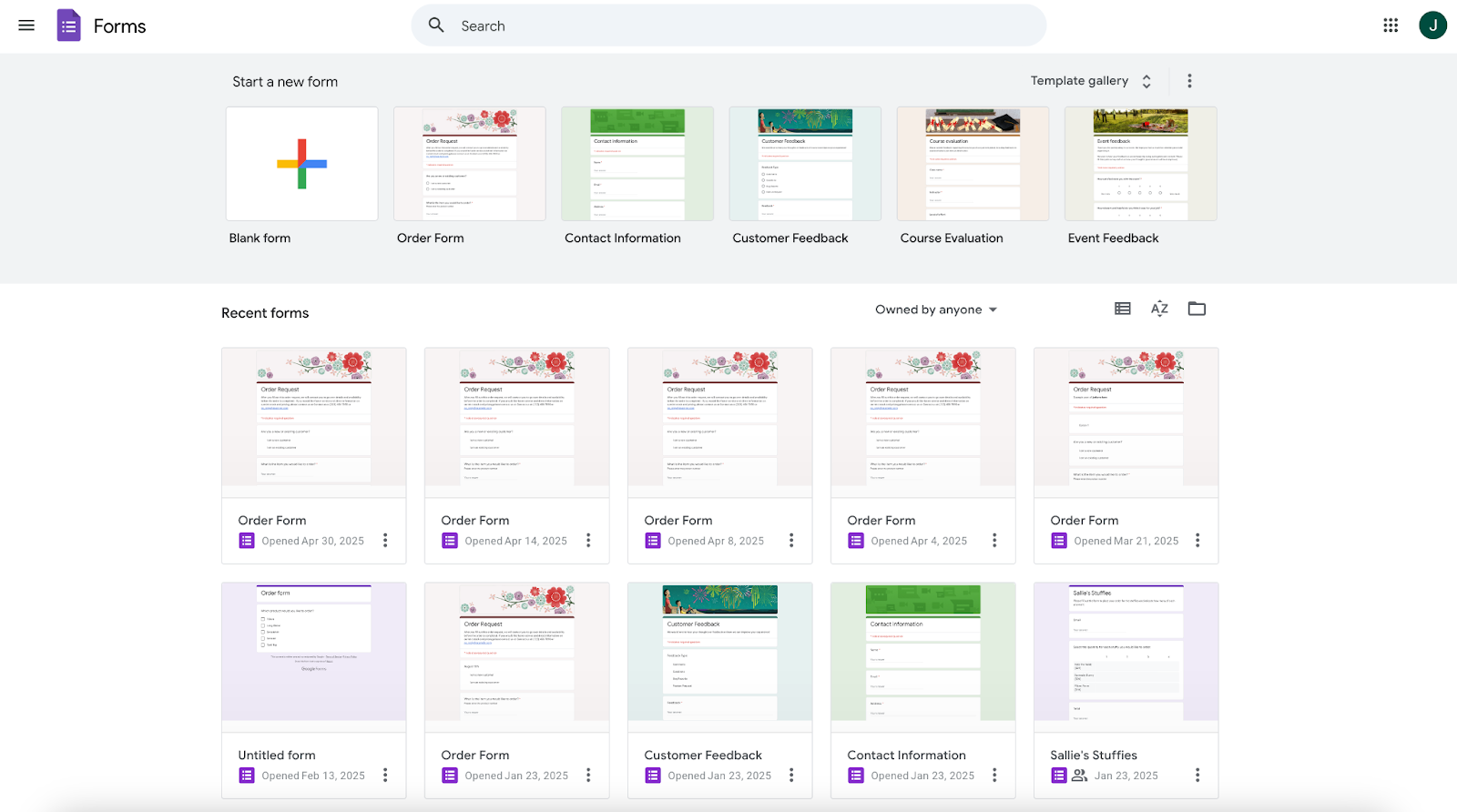Choose the Event Feedback template
The image size is (1457, 812).
click(x=1141, y=164)
